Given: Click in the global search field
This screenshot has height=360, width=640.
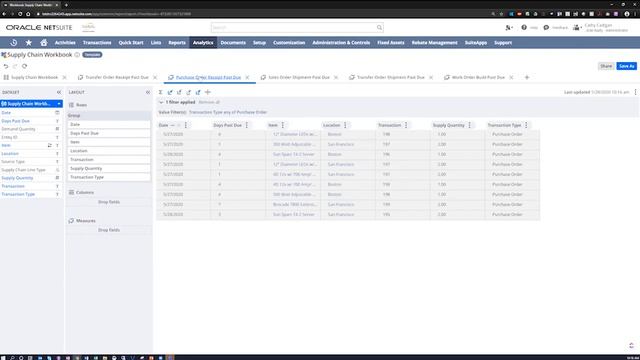Looking at the screenshot, I should (x=294, y=27).
